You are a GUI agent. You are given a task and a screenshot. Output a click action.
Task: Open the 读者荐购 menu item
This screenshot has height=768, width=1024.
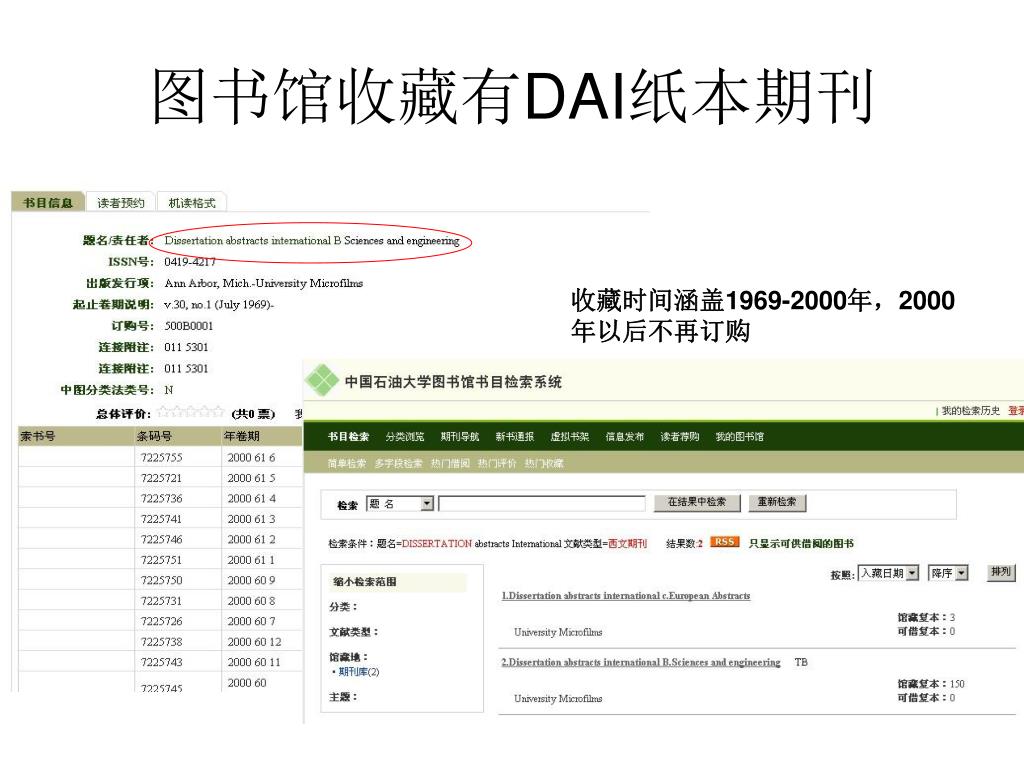(x=680, y=436)
